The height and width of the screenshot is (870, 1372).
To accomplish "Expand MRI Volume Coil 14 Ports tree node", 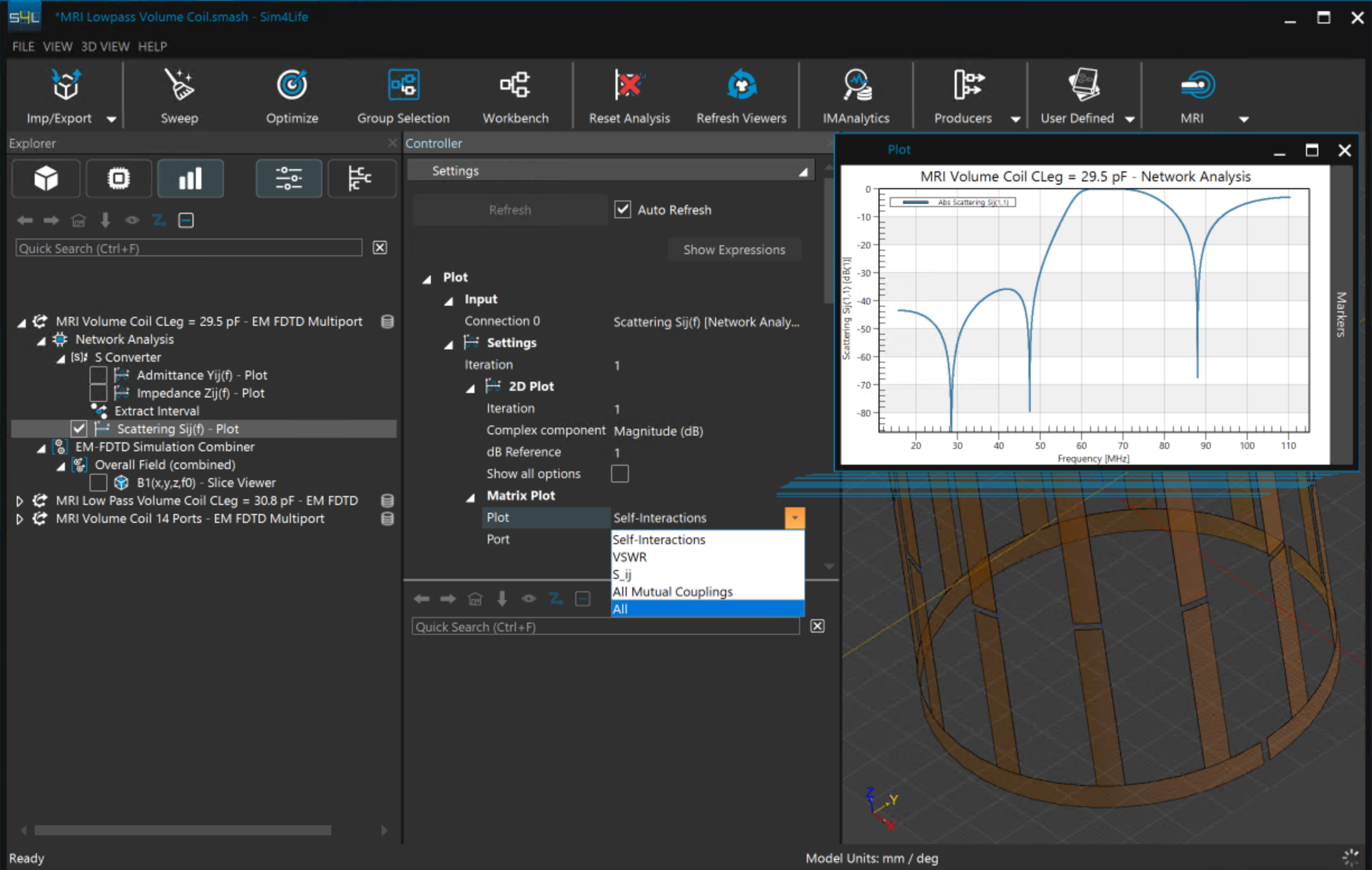I will pyautogui.click(x=20, y=519).
